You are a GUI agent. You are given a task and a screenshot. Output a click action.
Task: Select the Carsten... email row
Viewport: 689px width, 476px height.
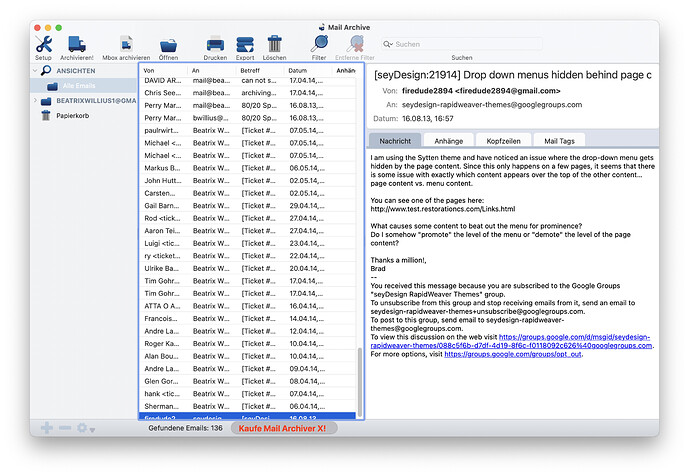click(x=247, y=193)
